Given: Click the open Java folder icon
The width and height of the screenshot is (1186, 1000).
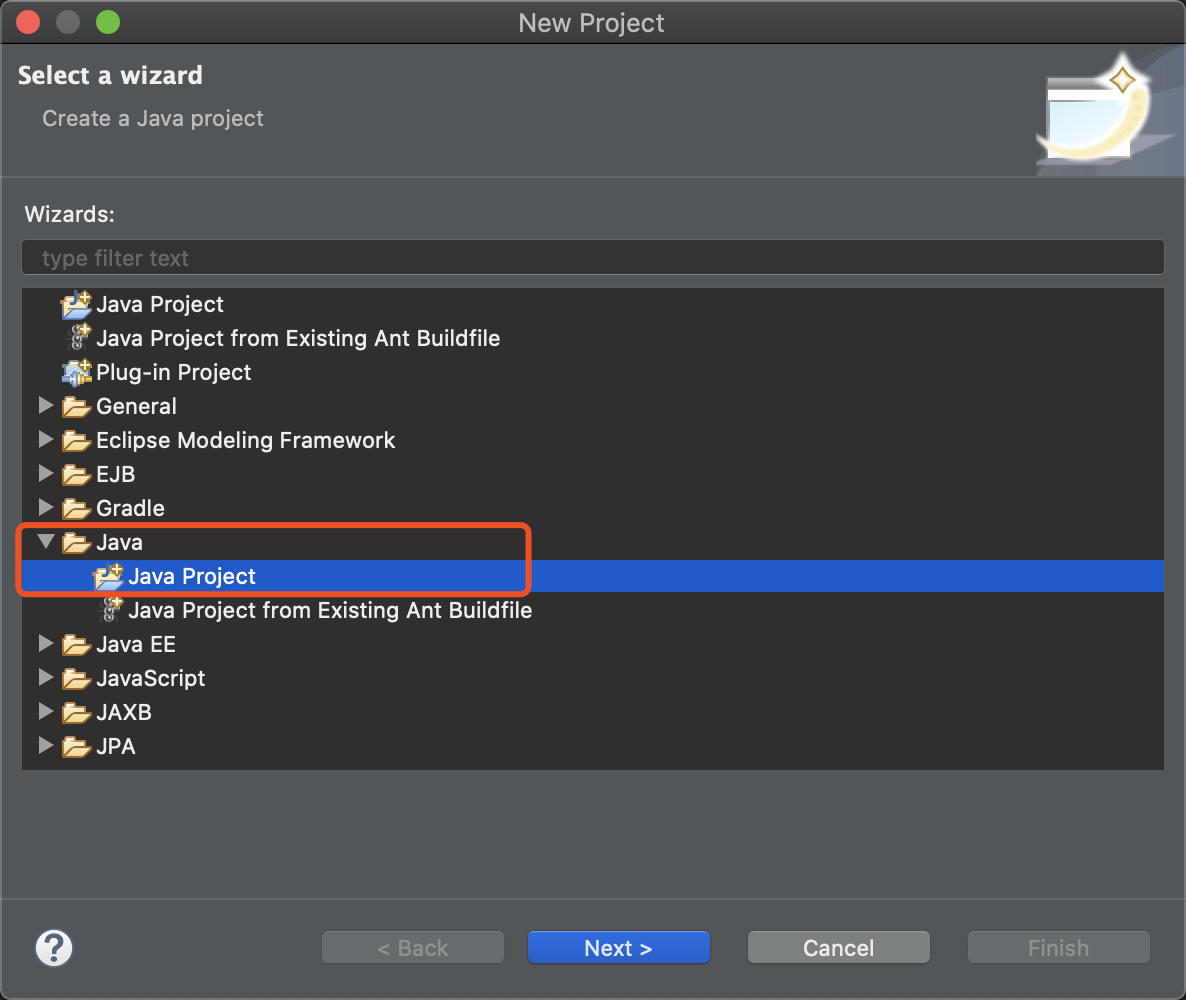Looking at the screenshot, I should pos(76,543).
